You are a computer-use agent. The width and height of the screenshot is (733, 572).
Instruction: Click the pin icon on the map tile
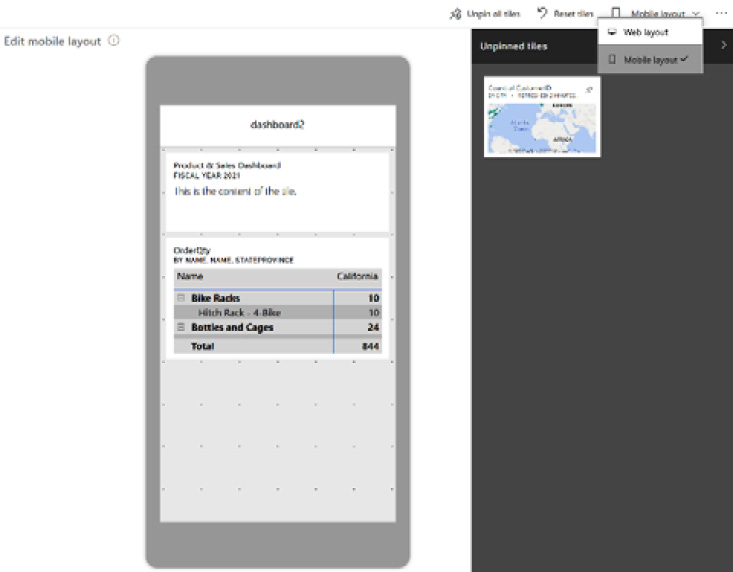(589, 89)
